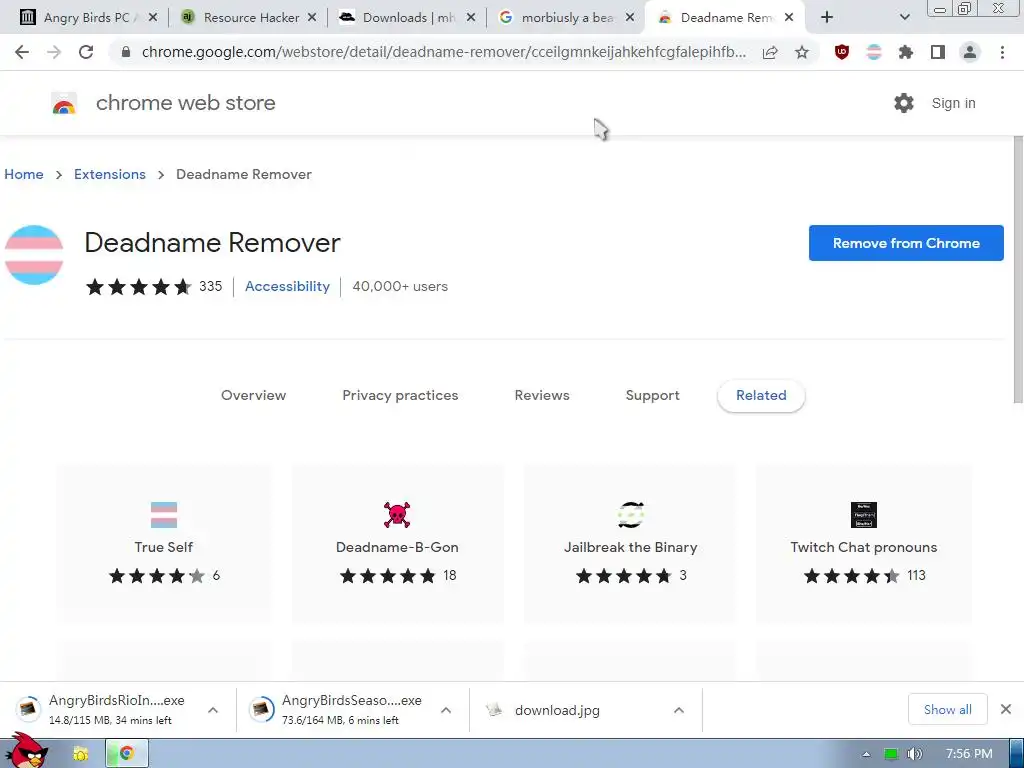
Task: Switch to the Resource Hacker tab
Action: coord(248,18)
